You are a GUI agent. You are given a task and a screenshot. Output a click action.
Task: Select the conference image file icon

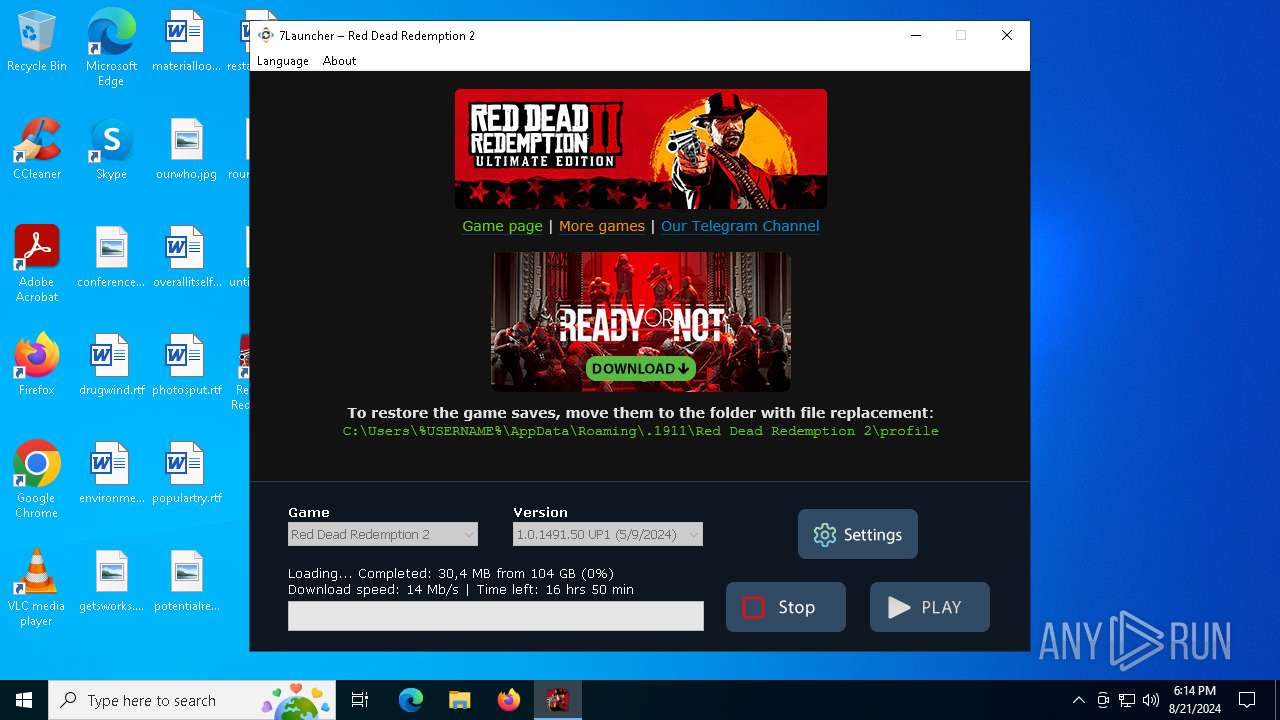[111, 256]
